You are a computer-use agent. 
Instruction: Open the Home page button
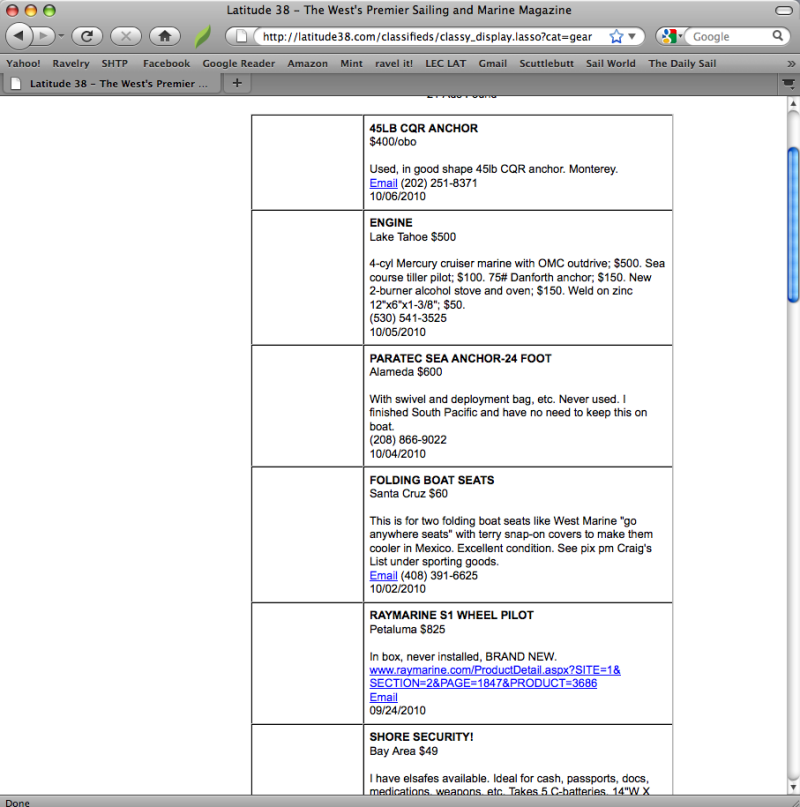tap(165, 36)
